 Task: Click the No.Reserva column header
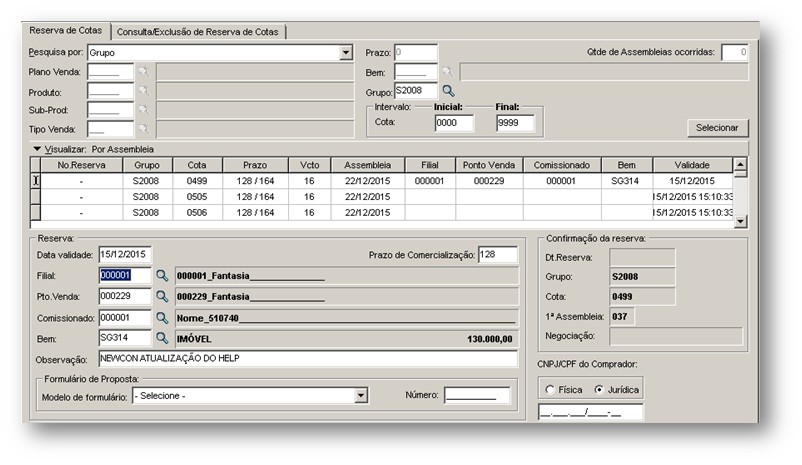point(81,165)
